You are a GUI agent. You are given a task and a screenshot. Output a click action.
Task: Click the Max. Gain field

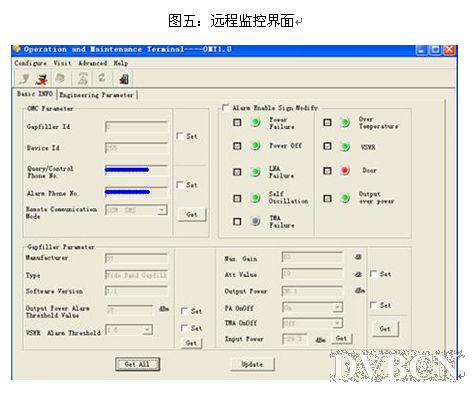tap(312, 257)
